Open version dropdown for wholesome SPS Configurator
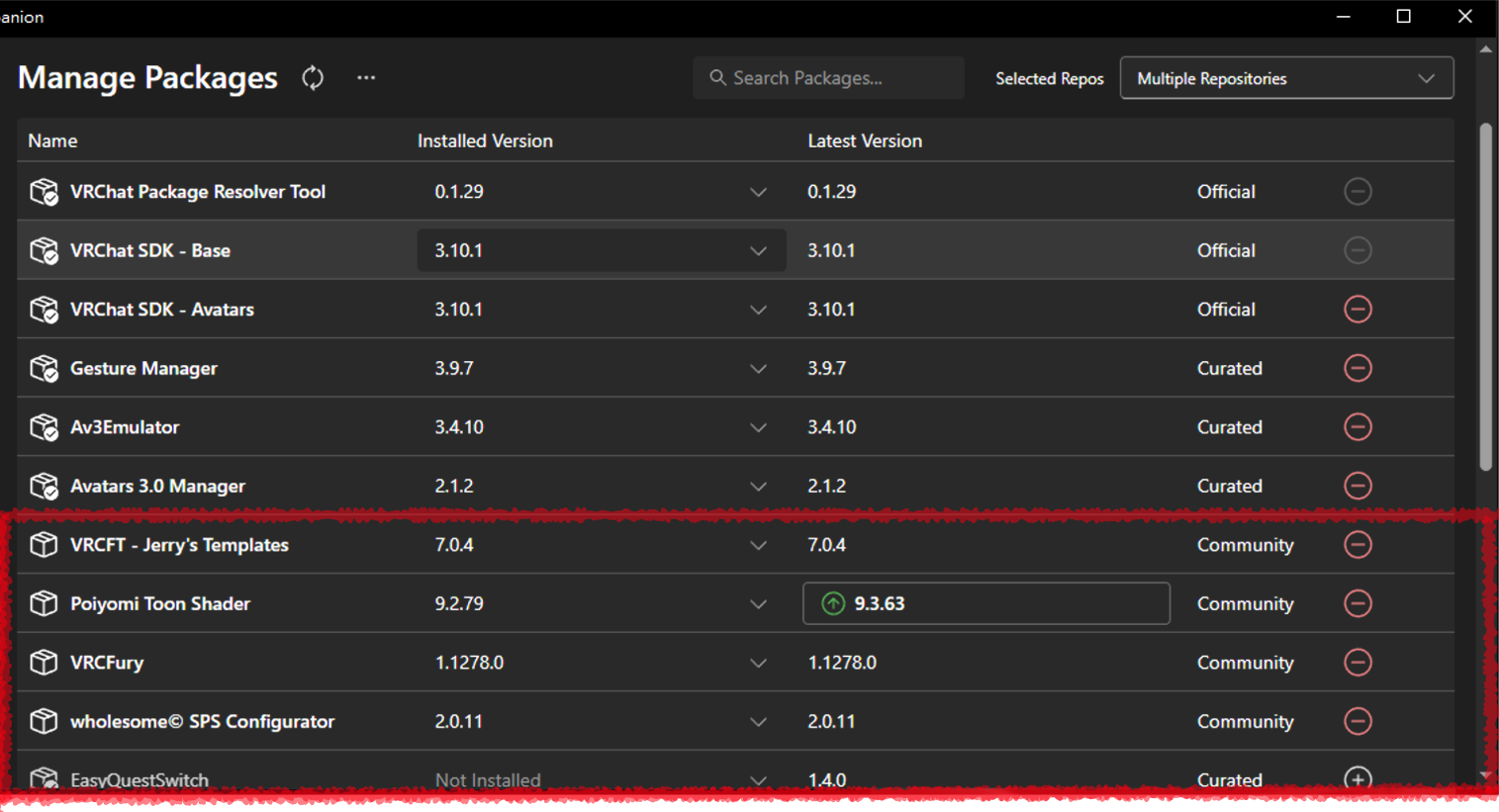 [758, 722]
